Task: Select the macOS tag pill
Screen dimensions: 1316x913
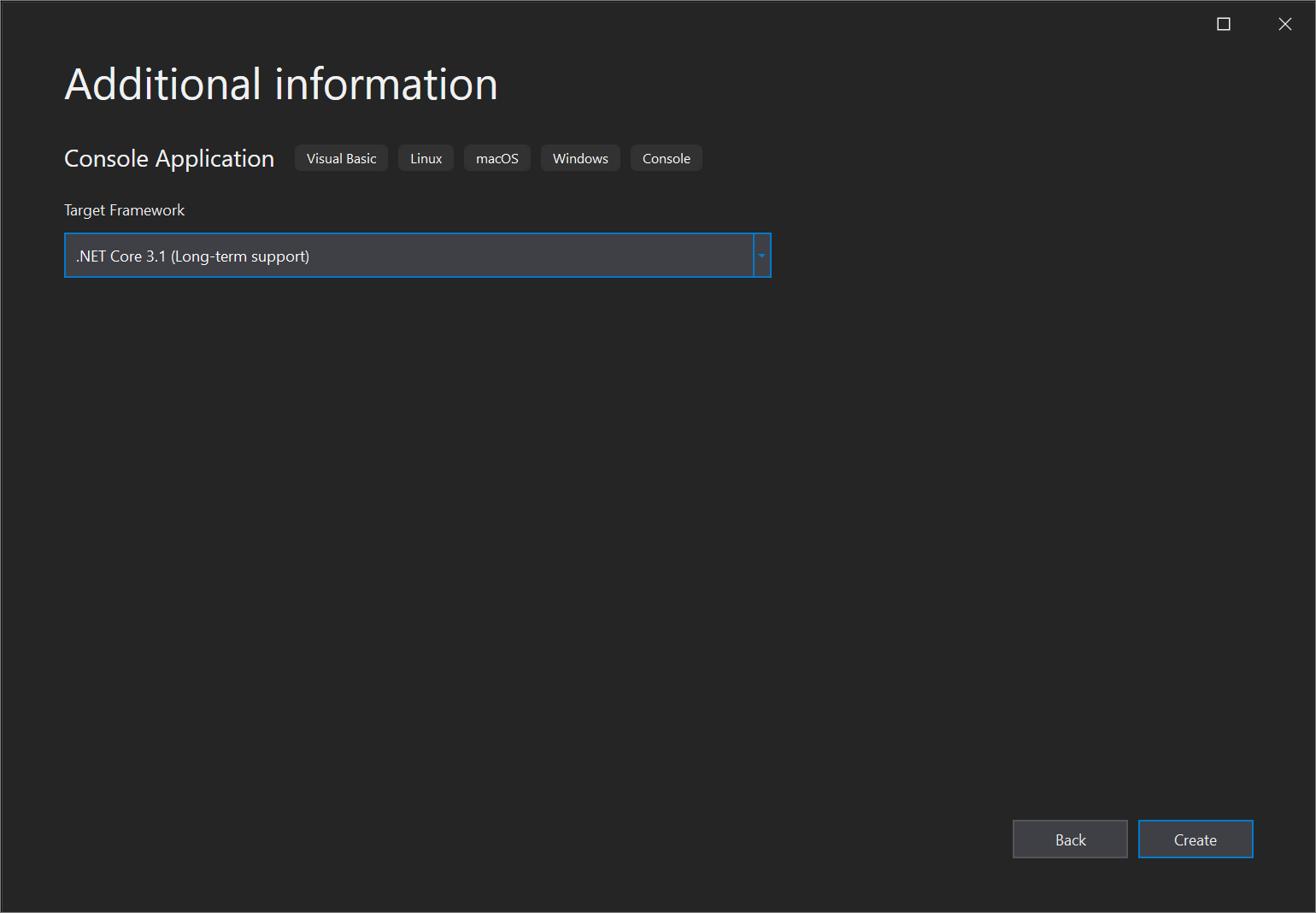Action: (496, 157)
